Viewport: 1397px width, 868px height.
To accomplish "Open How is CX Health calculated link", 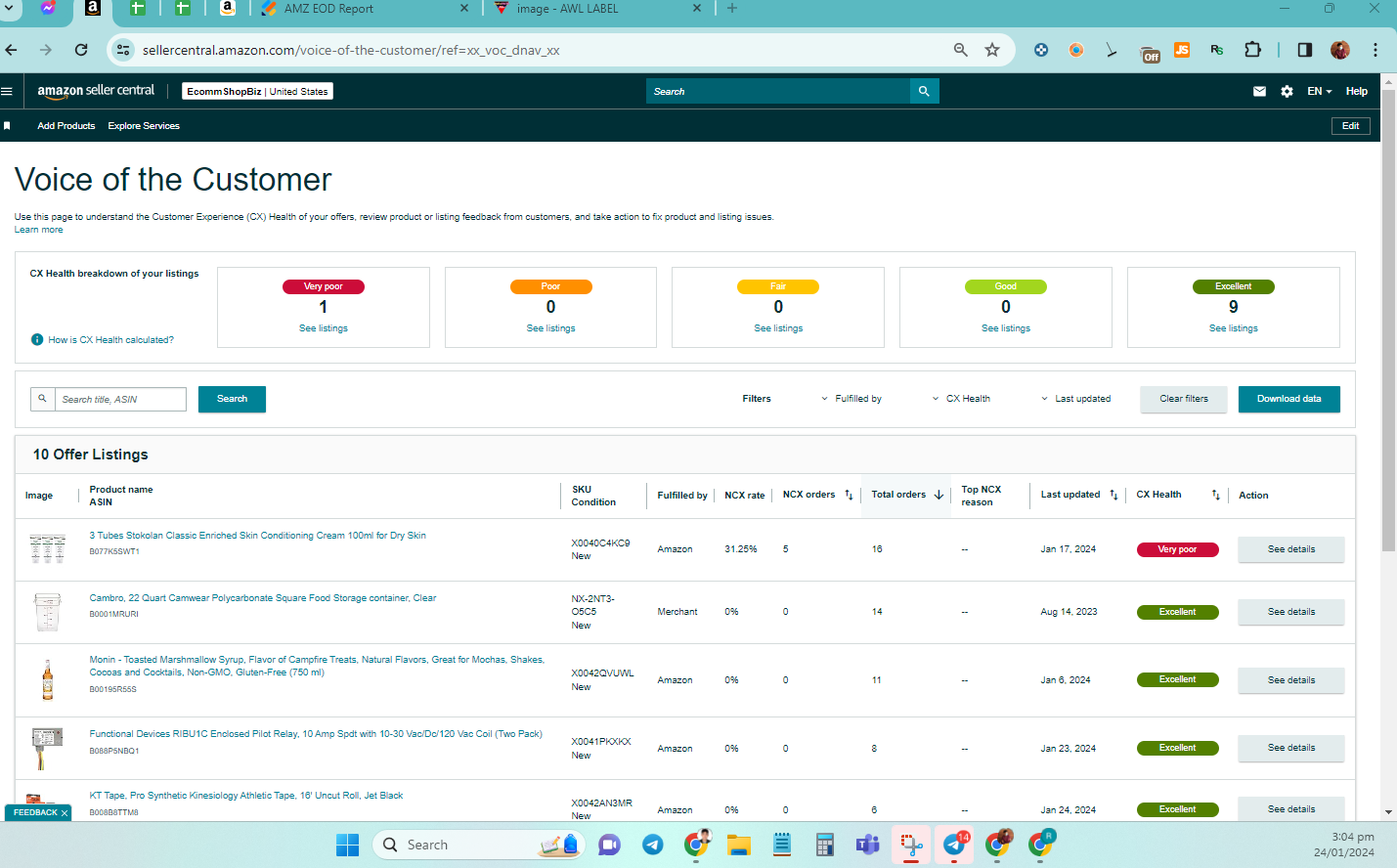I will 110,340.
